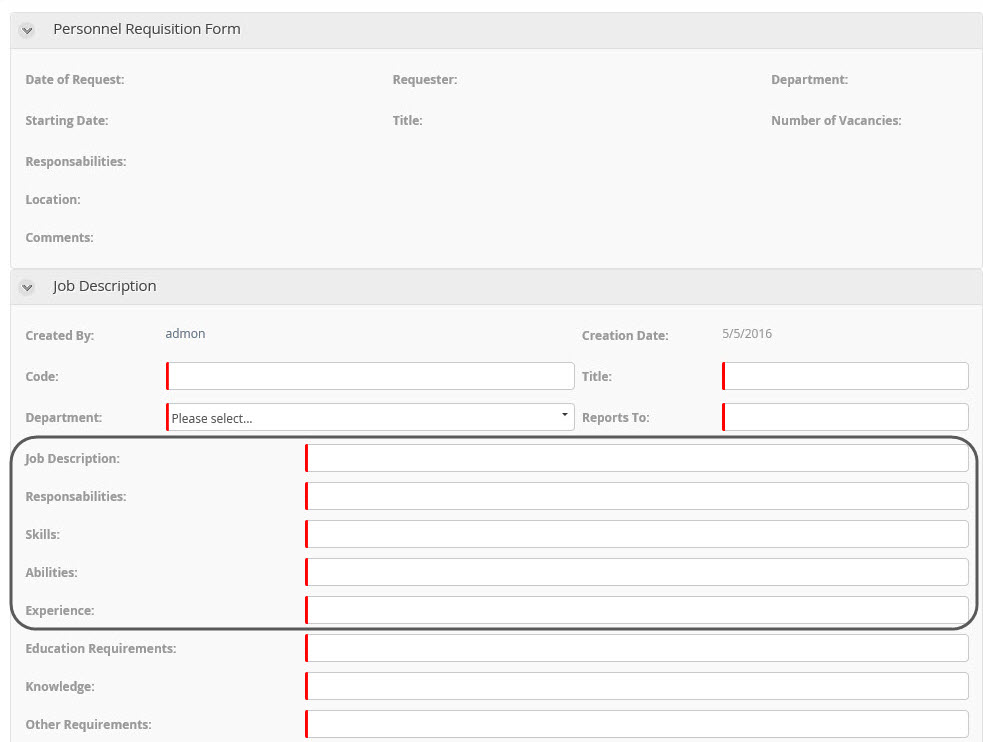Viewport: 983px width, 742px height.
Task: Click the Personnel Requisition Form header title
Action: coord(147,29)
